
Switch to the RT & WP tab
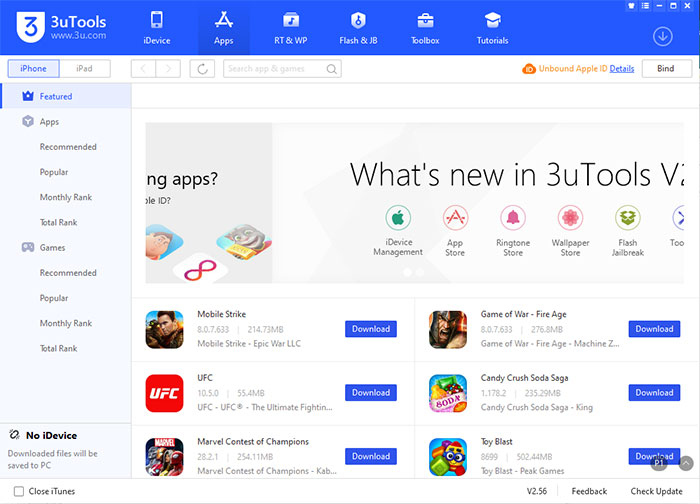(x=291, y=27)
